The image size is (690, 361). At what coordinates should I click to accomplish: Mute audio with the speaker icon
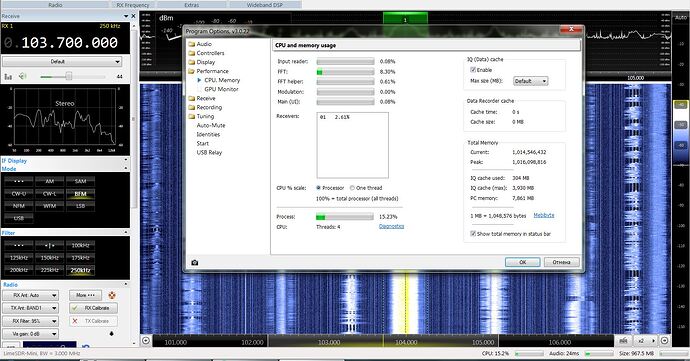tap(23, 76)
